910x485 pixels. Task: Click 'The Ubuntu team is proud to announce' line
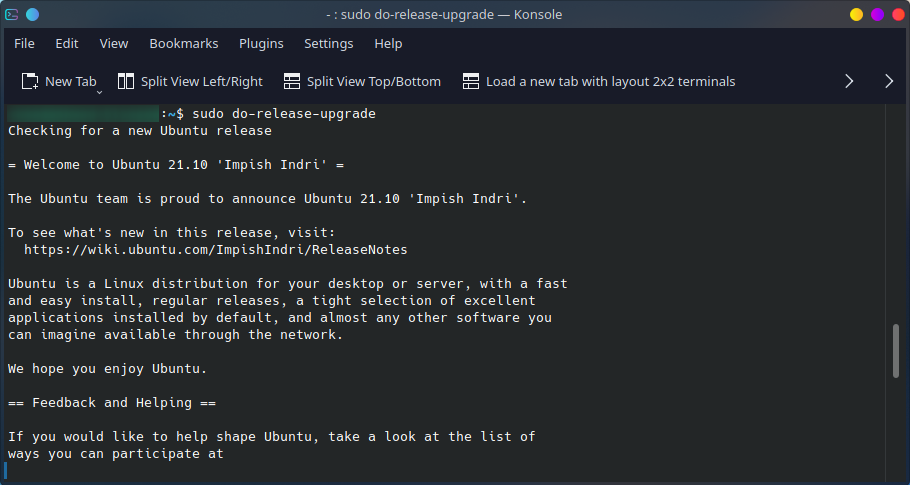(268, 199)
